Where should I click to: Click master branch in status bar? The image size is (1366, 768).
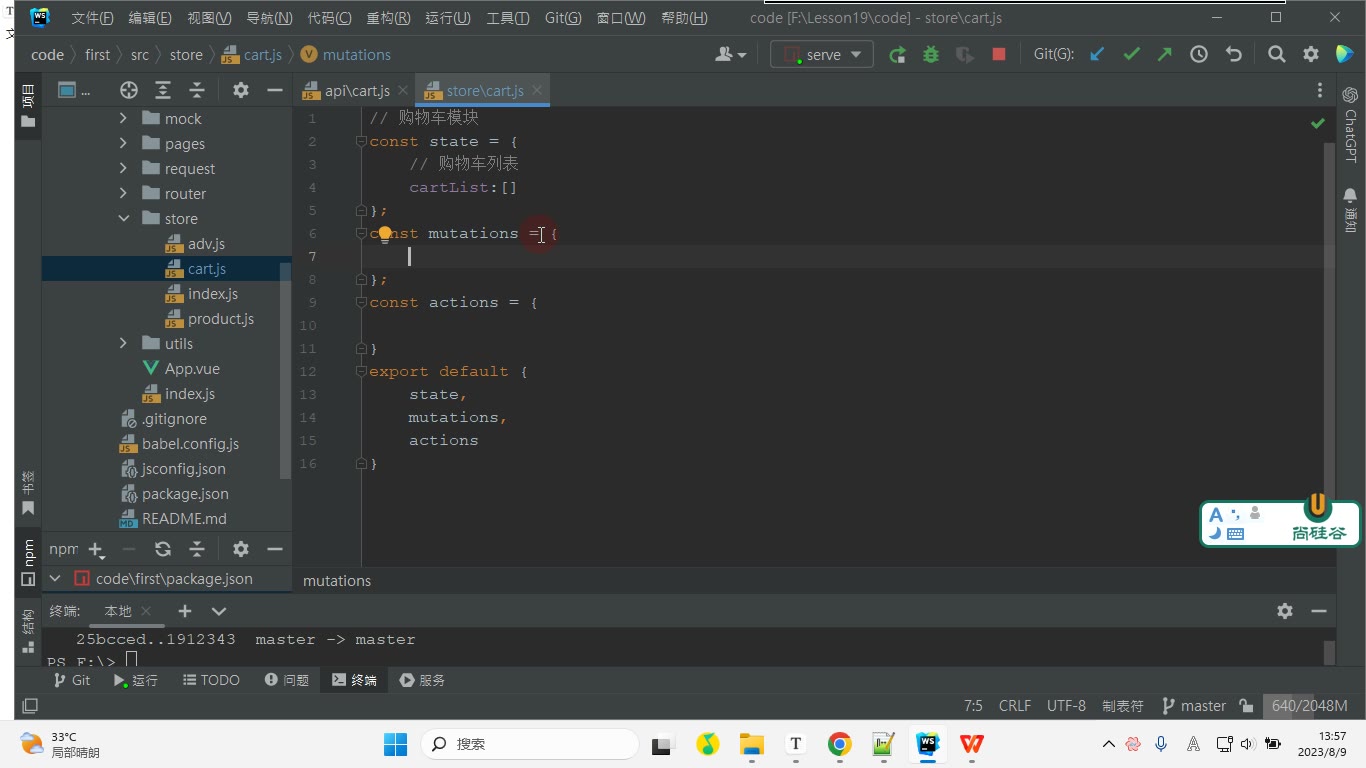pyautogui.click(x=1194, y=706)
